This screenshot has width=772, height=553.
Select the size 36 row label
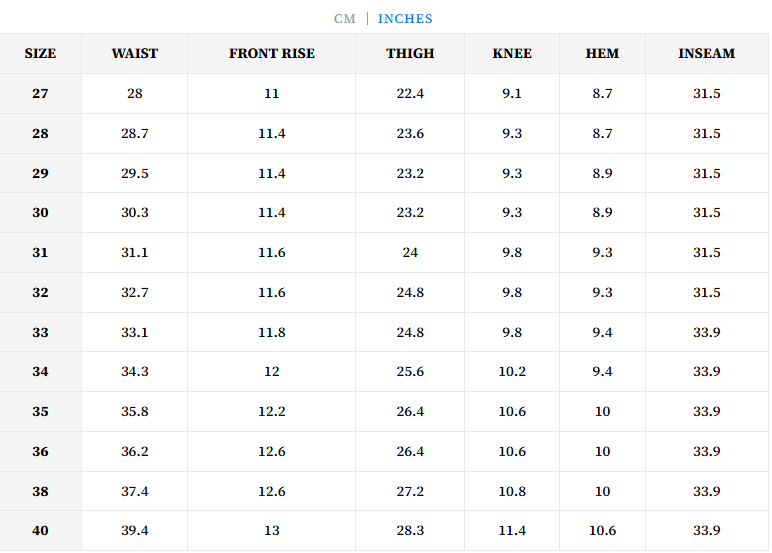click(40, 452)
